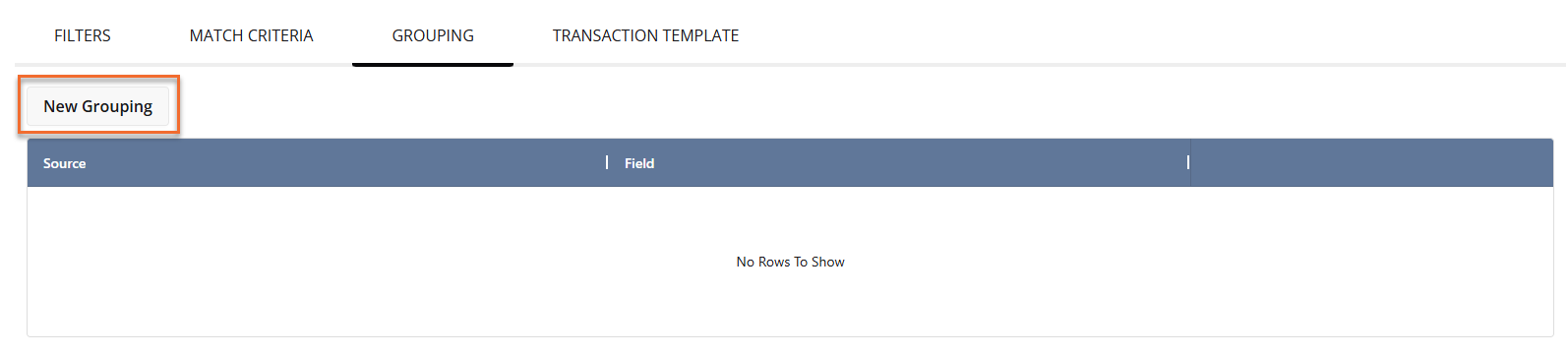
Task: Sort the grid by Field column header
Action: tap(899, 163)
